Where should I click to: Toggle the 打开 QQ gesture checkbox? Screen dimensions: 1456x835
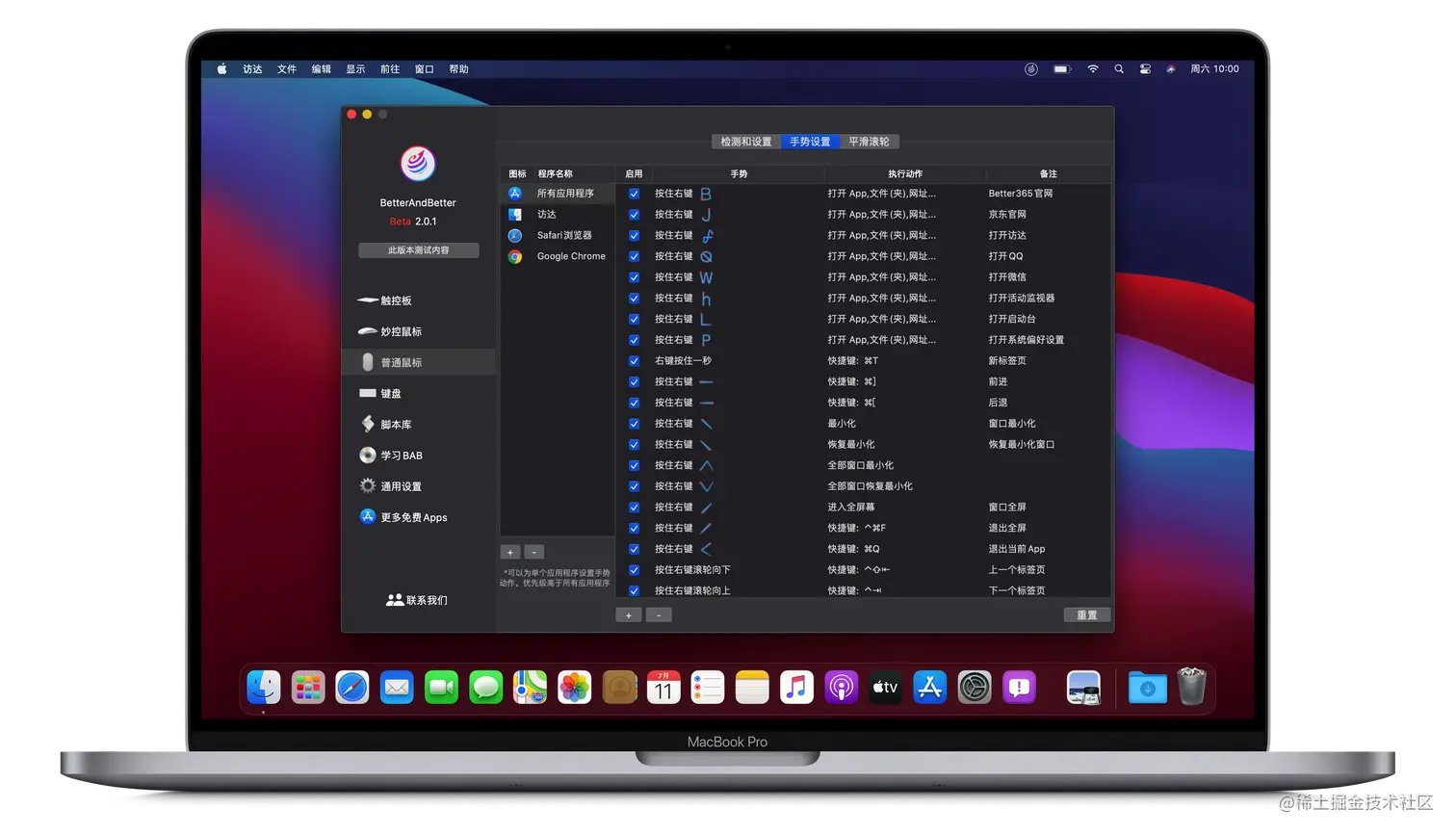[x=634, y=256]
